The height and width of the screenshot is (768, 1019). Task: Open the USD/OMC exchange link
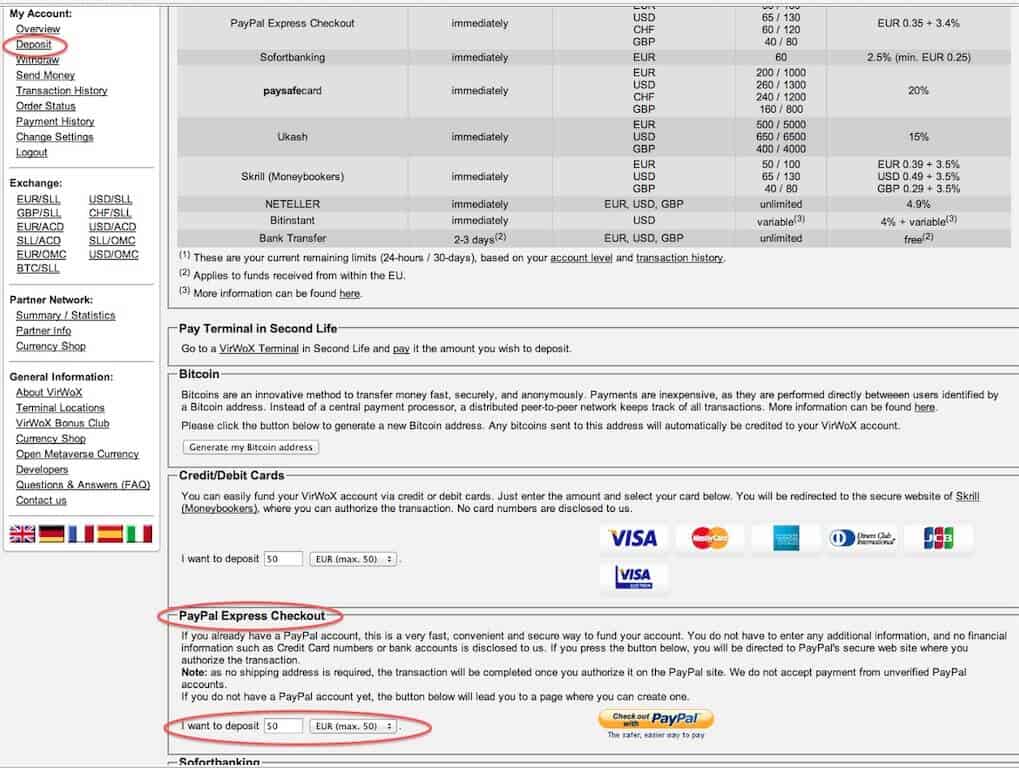(114, 255)
